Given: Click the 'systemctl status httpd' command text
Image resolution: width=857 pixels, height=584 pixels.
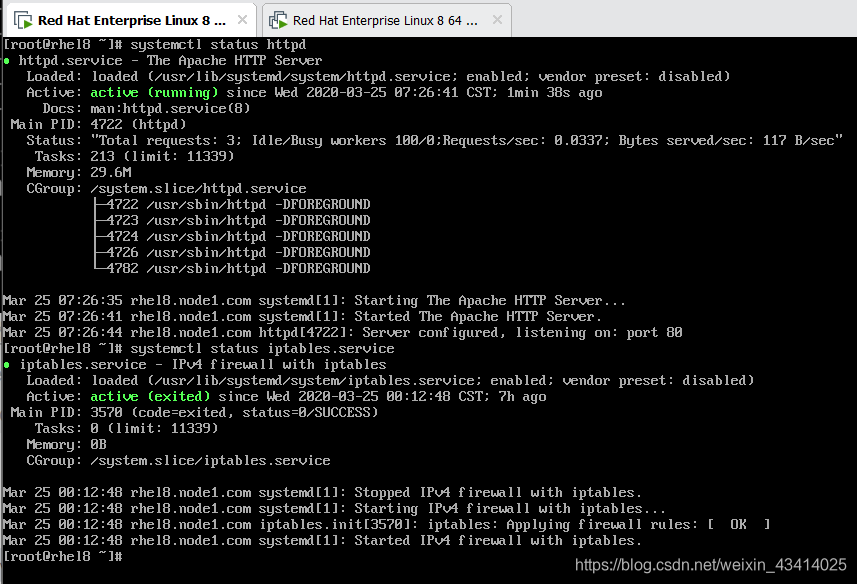Looking at the screenshot, I should pos(218,44).
